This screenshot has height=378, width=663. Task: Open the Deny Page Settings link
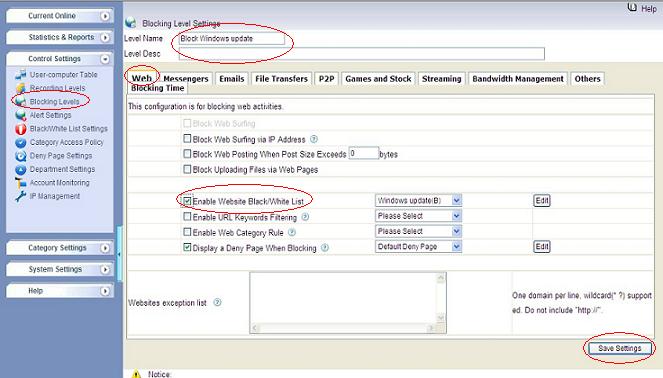pos(61,156)
